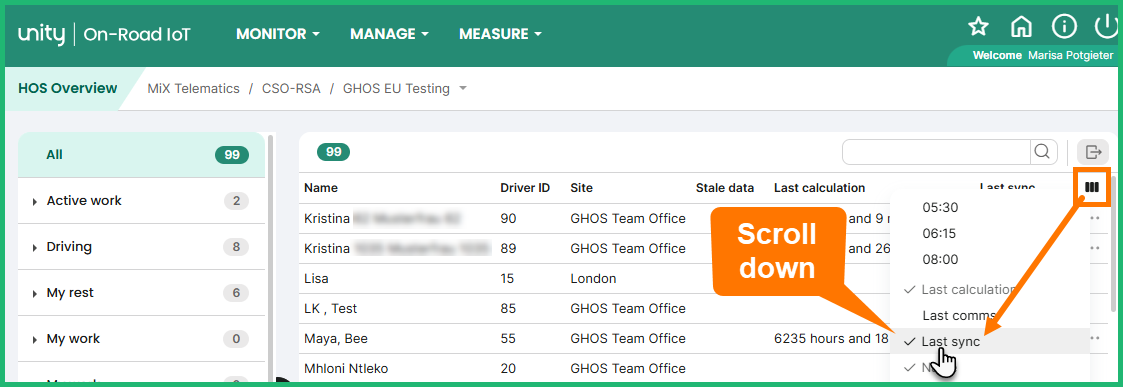Sort by Site column header
Screen dimensions: 1123x387
click(x=582, y=188)
